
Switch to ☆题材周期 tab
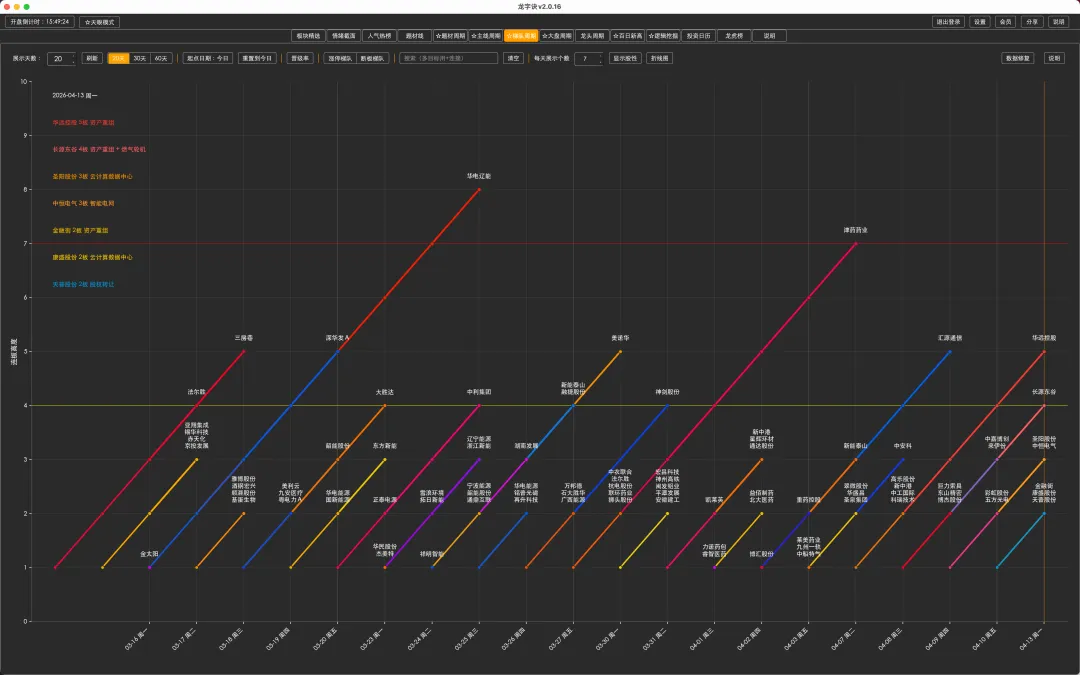click(450, 36)
